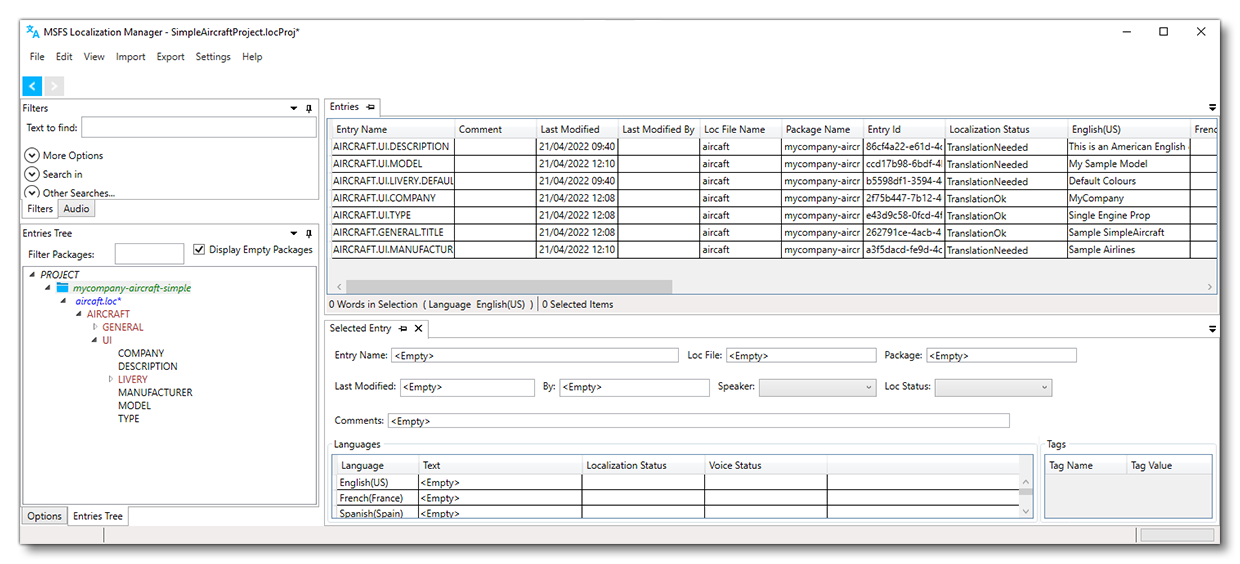Screen dimensions: 1240x564
Task: Uncheck Display Empty Packages checkbox
Action: point(199,250)
